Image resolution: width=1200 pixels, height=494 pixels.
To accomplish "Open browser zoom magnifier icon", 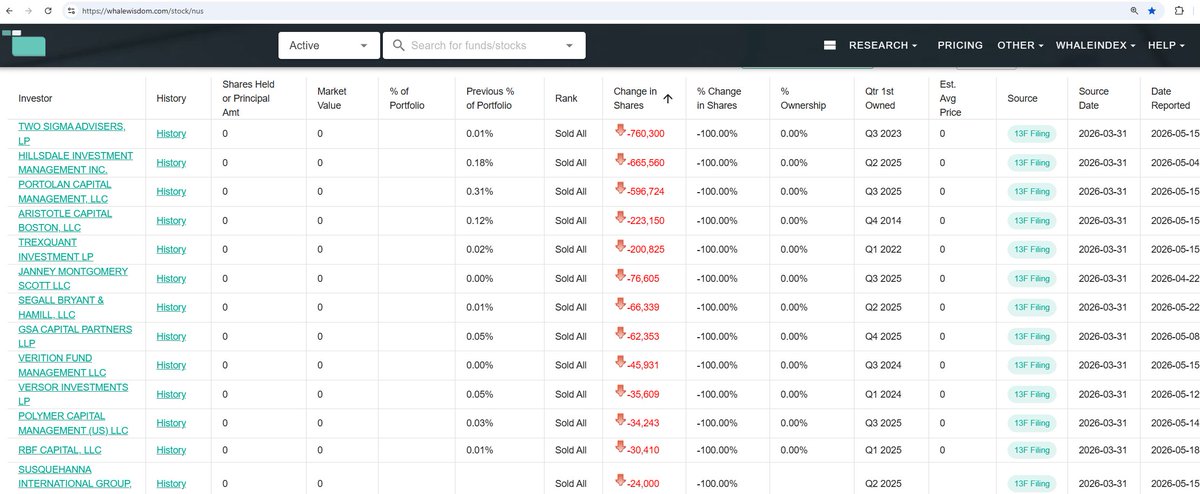I will (x=1134, y=9).
